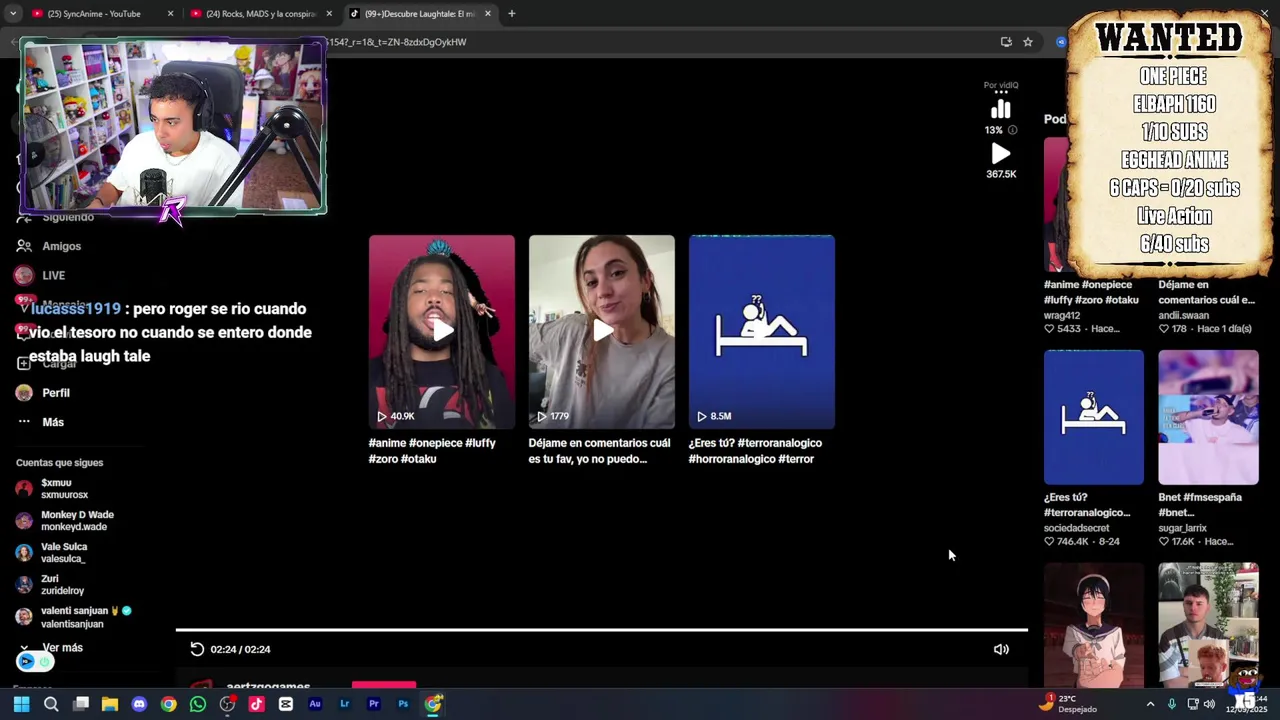Open the wrag412 author link
Viewport: 1280px width, 720px height.
pos(1061,315)
